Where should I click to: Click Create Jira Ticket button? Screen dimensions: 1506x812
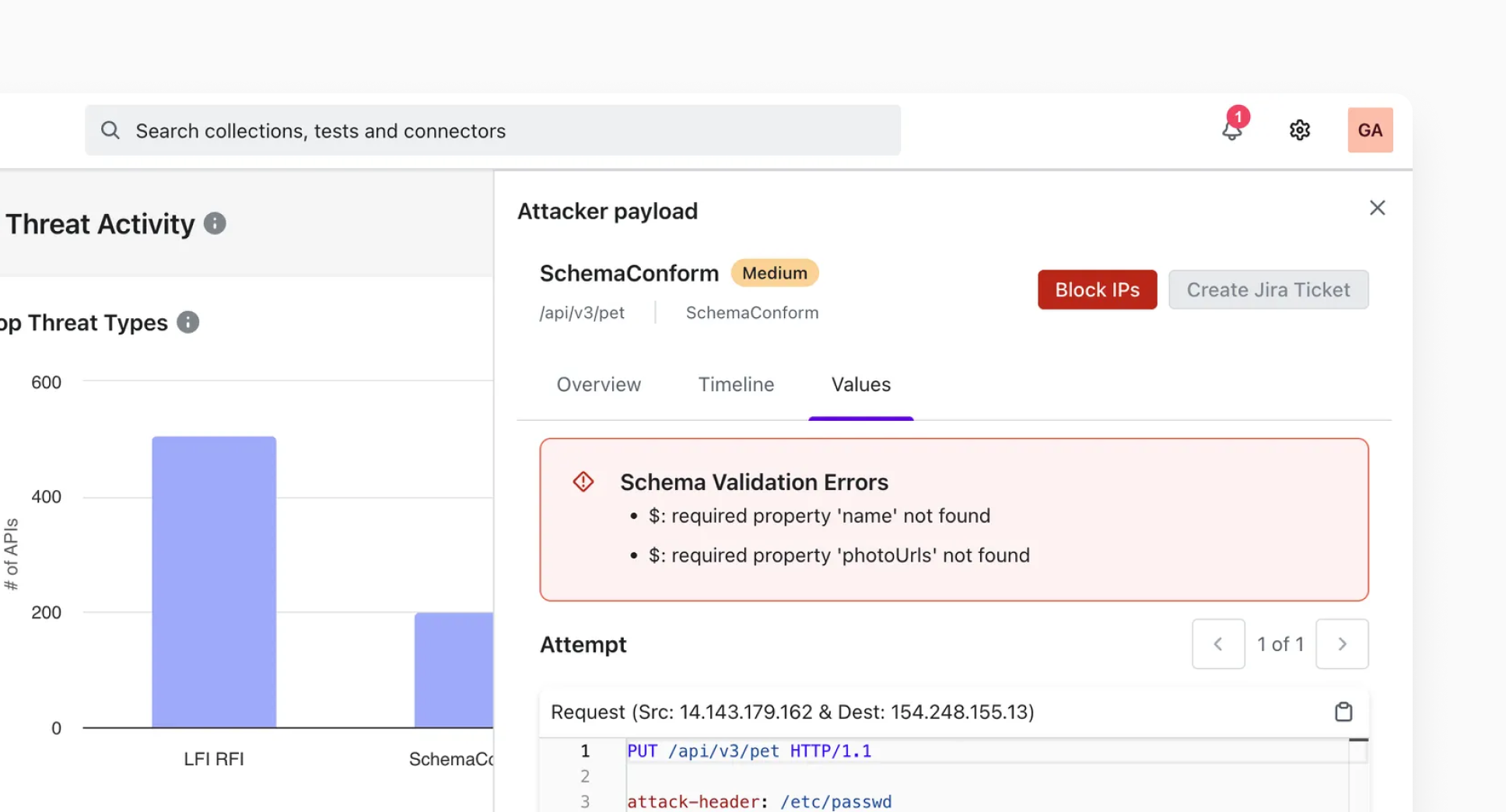pos(1268,289)
